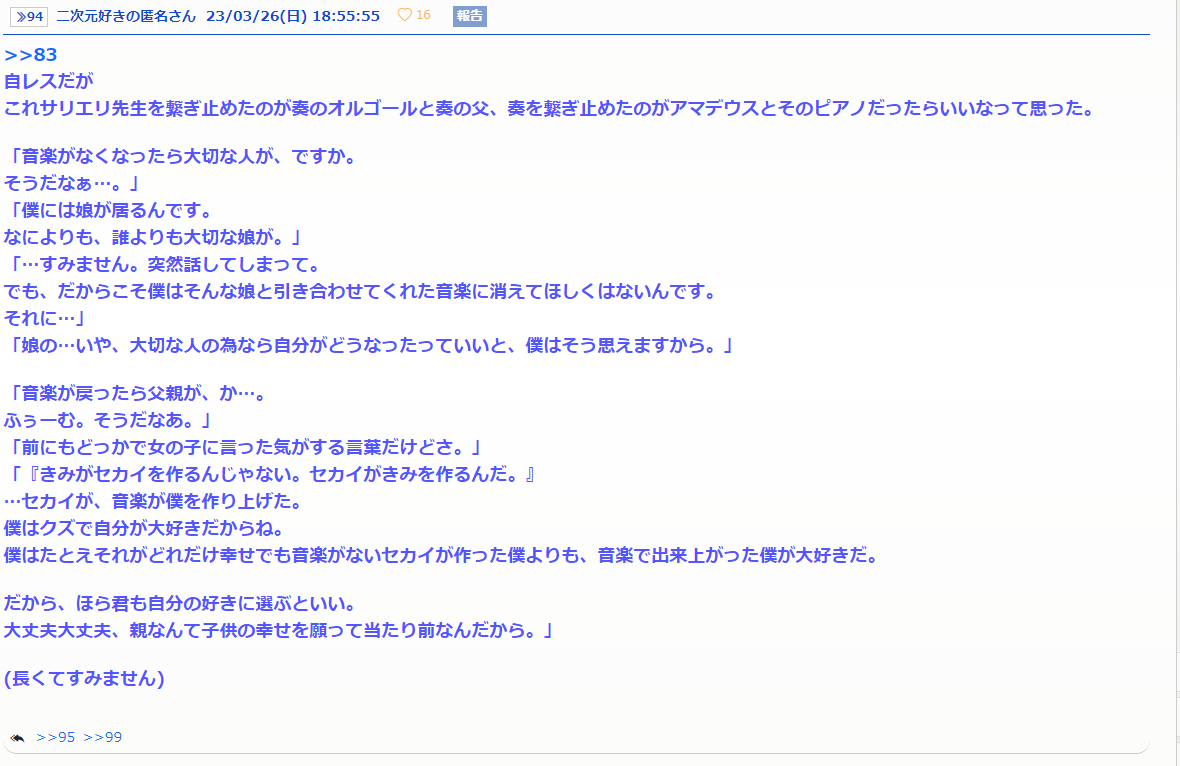Click the line ふぅーむ。そうだなあ。」
Screen dimensions: 1180x766
pos(108,421)
